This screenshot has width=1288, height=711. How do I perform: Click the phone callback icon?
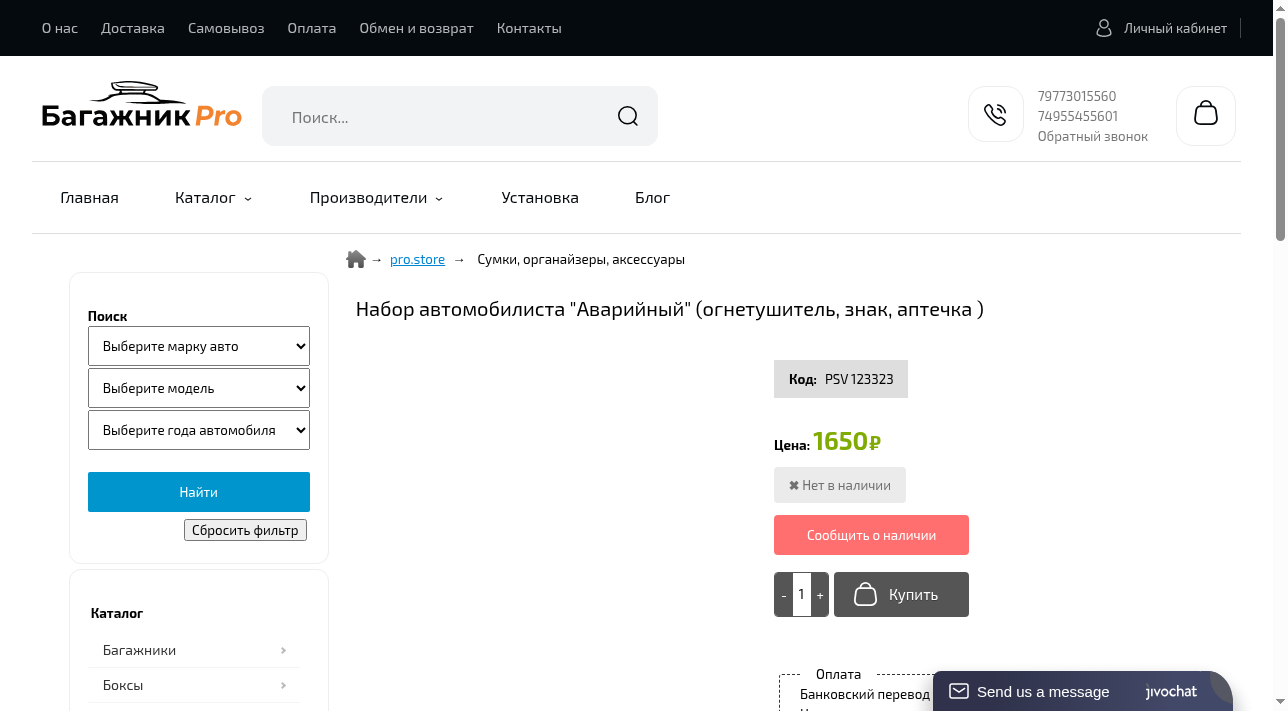pyautogui.click(x=995, y=114)
